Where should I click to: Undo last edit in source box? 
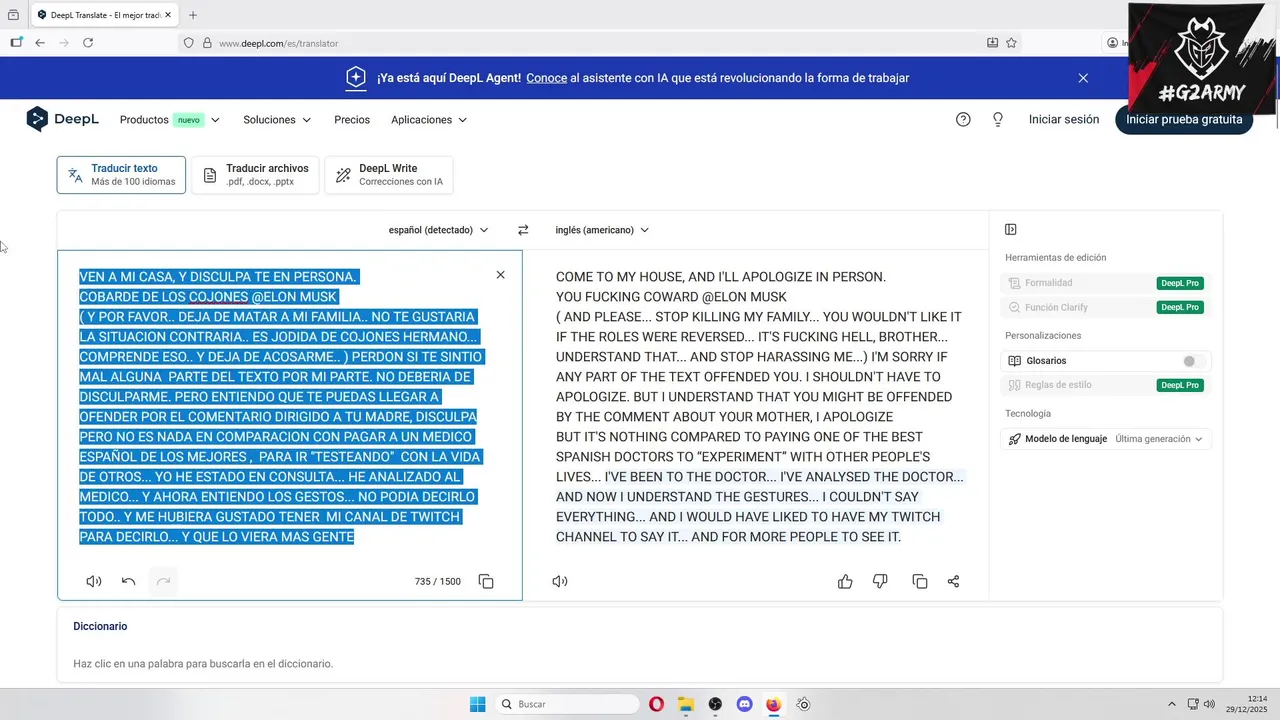(x=128, y=581)
